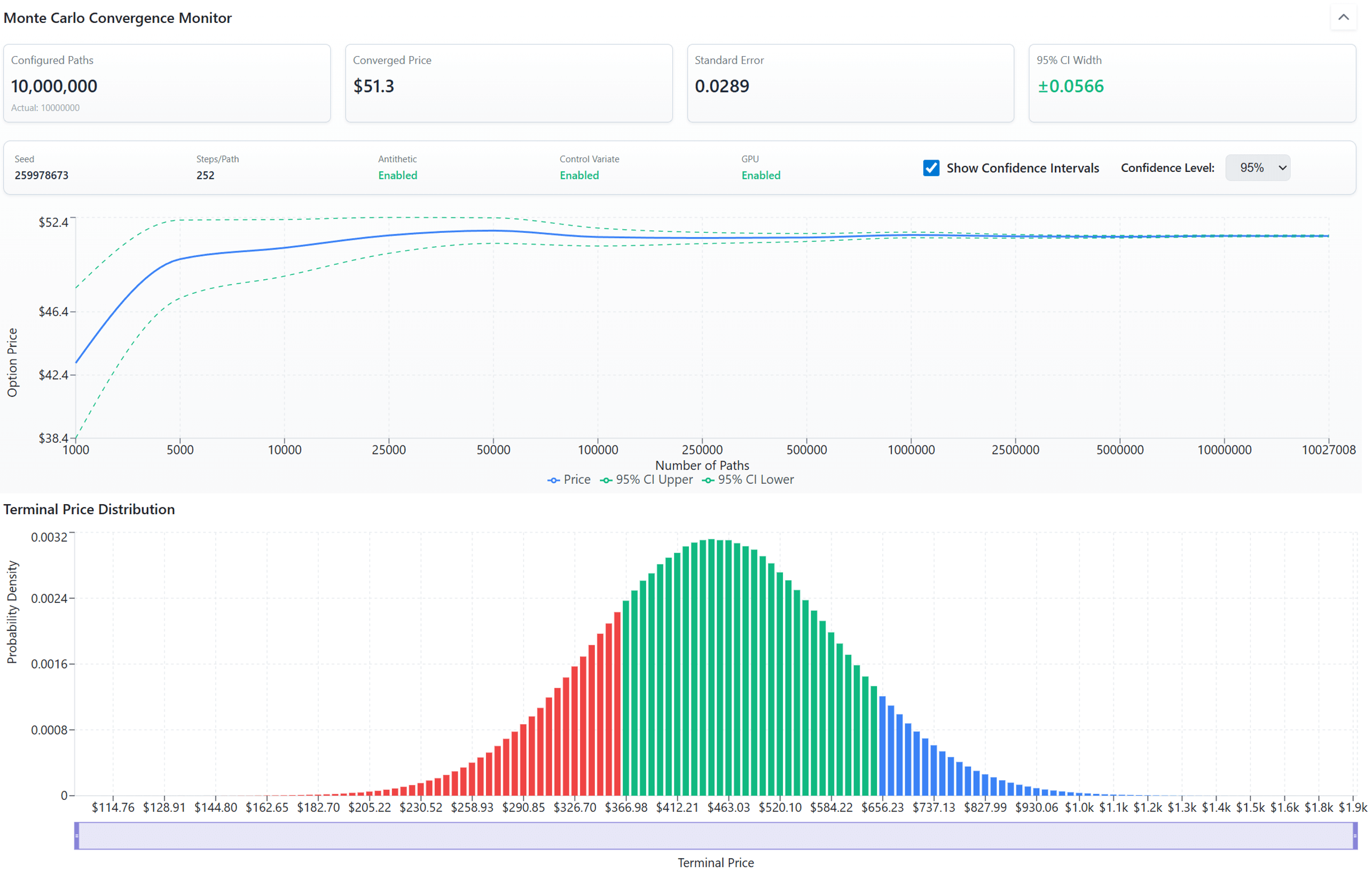Disable the Control Variate setting
The width and height of the screenshot is (1372, 872).
pyautogui.click(x=579, y=175)
